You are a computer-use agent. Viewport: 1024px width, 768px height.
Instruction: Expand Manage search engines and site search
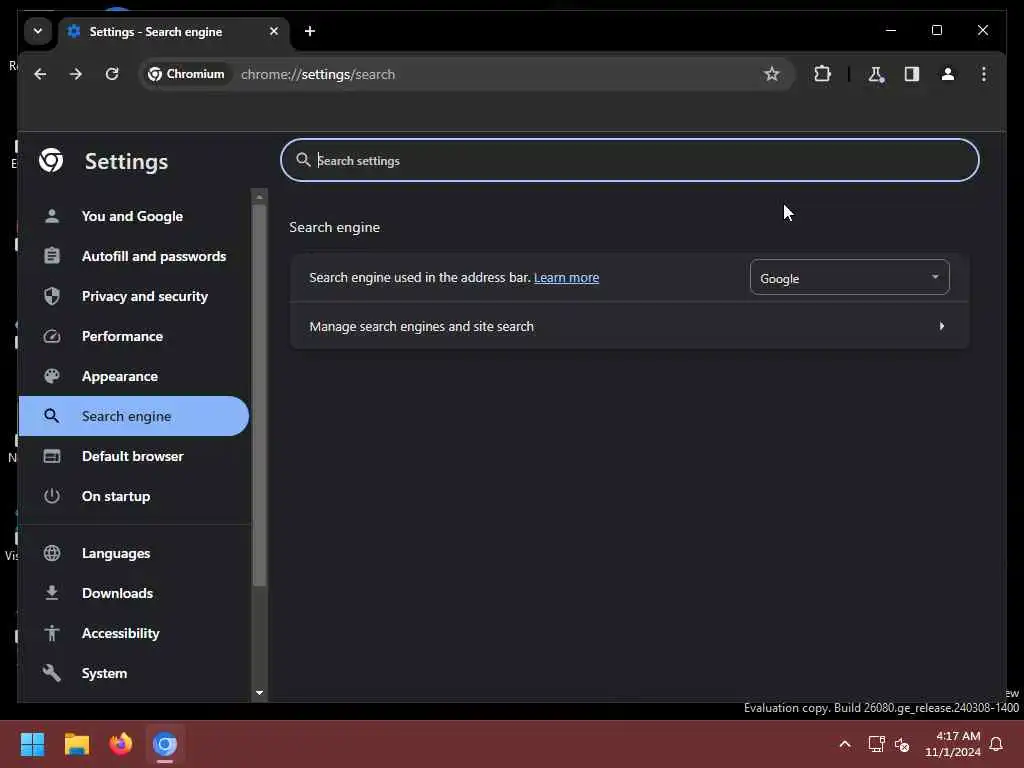(x=630, y=326)
